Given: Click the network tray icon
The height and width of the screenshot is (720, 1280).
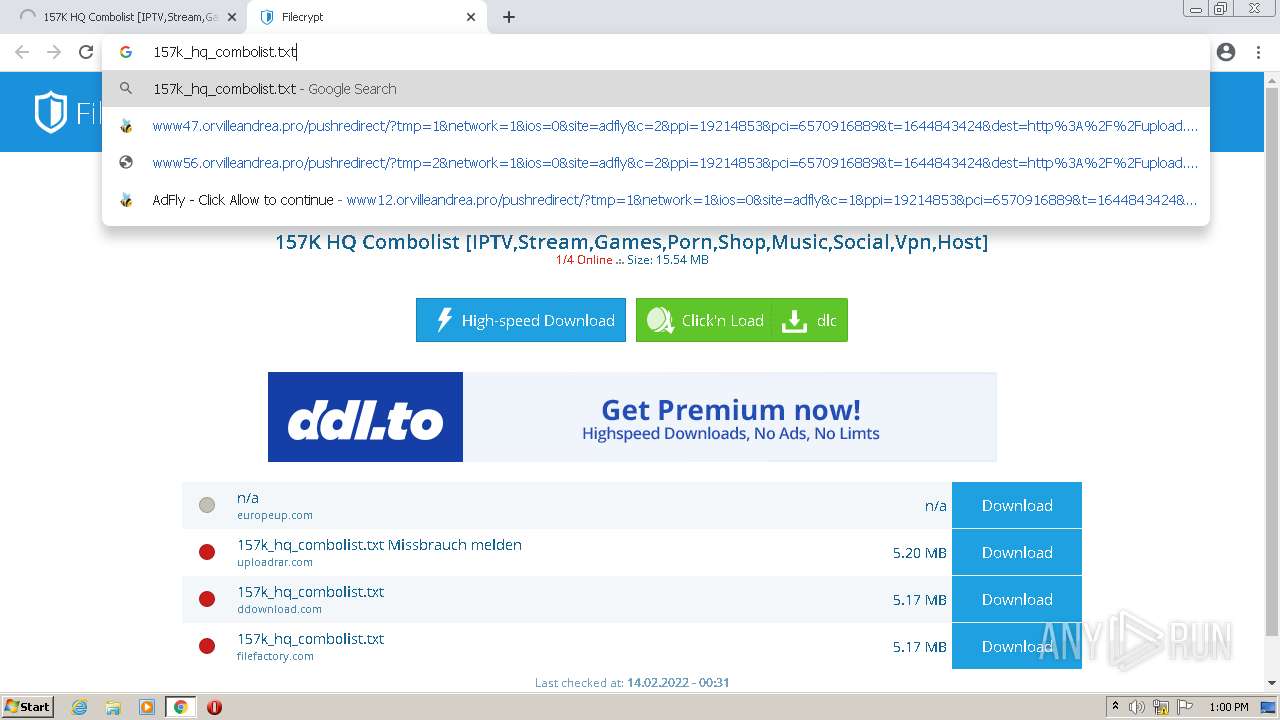Looking at the screenshot, I should point(1161,707).
